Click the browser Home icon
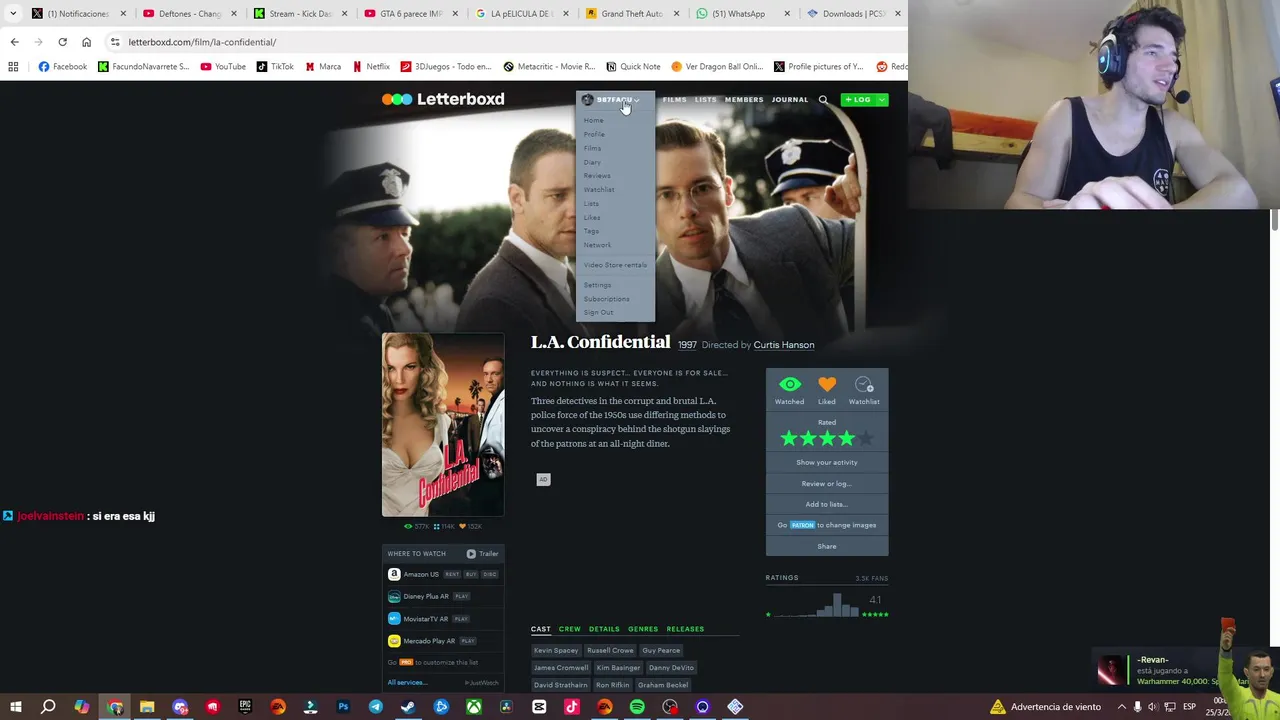This screenshot has height=720, width=1280. 86,42
